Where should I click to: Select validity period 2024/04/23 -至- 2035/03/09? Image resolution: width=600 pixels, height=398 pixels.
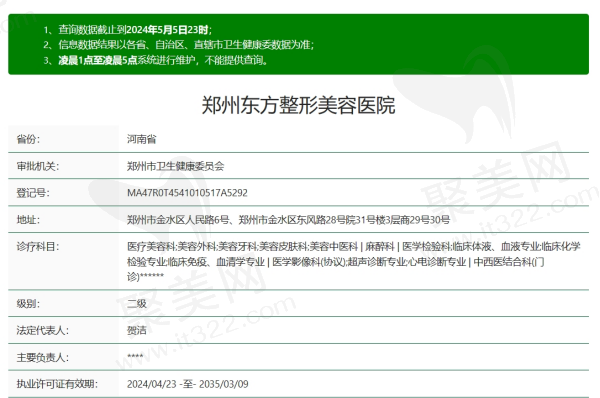[188, 384]
